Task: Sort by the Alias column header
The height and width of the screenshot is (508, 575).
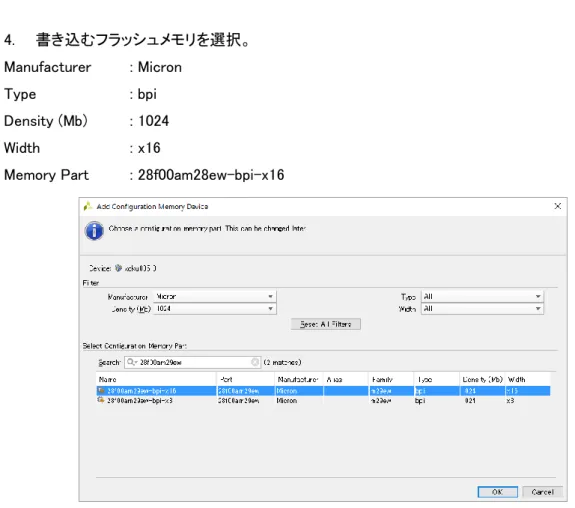Action: coord(346,380)
